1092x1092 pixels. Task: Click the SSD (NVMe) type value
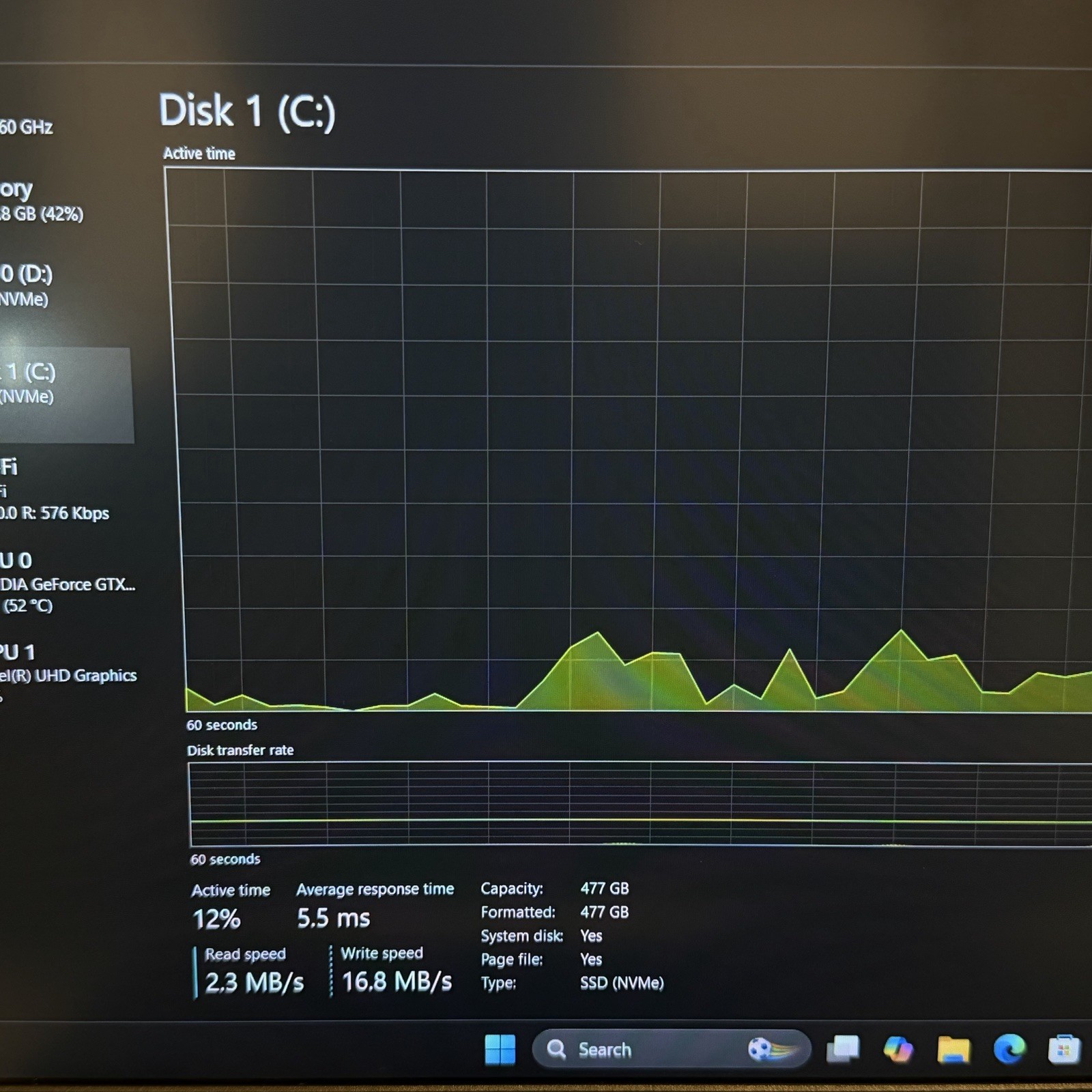pyautogui.click(x=622, y=983)
